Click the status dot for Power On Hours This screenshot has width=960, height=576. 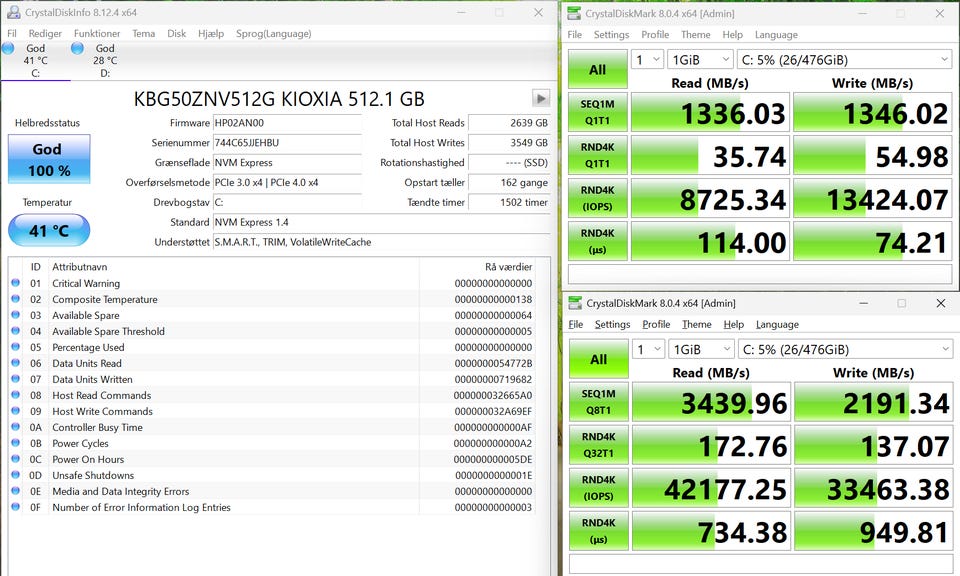coord(16,458)
